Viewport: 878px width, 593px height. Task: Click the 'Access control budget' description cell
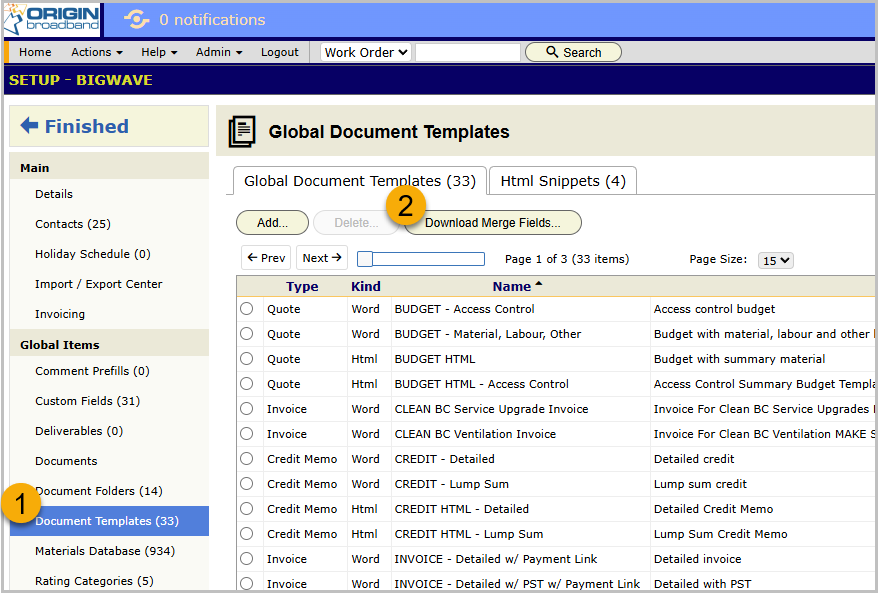pos(714,309)
